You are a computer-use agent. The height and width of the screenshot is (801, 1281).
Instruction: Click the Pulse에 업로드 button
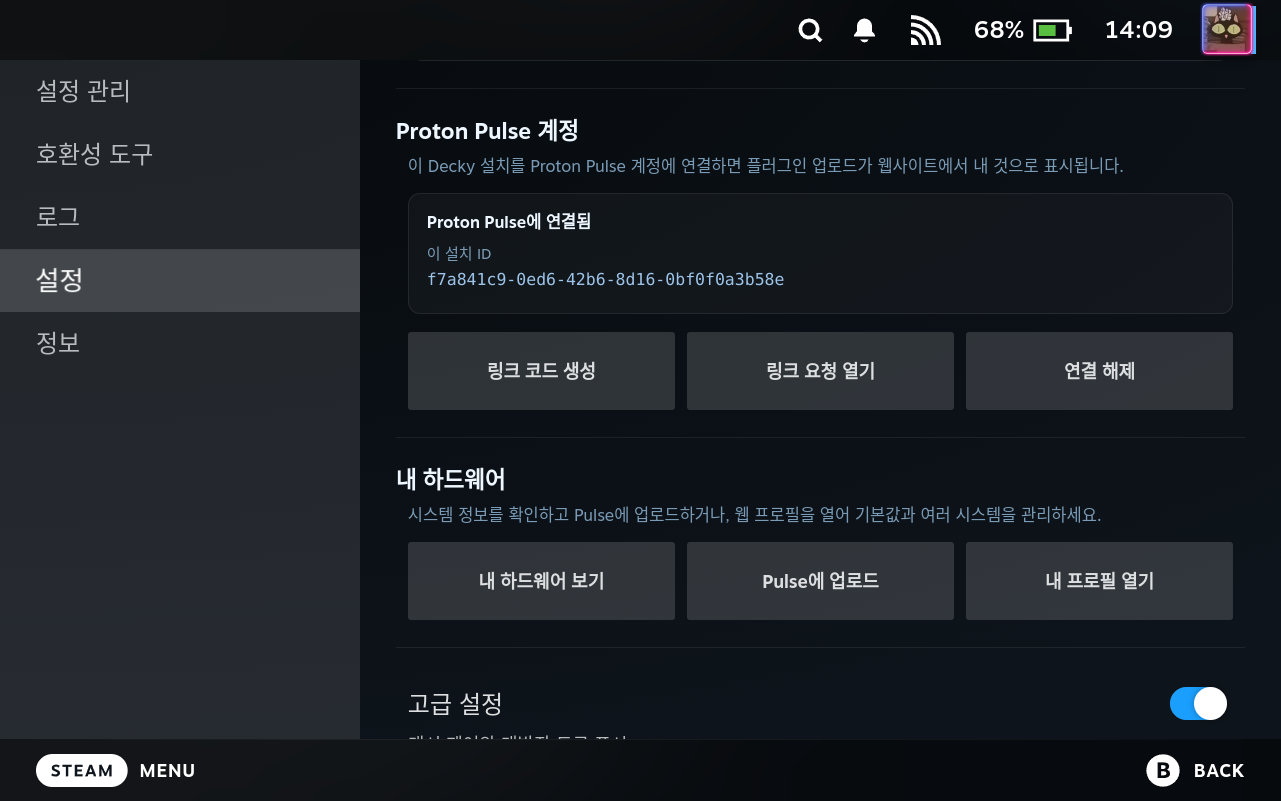coord(820,581)
